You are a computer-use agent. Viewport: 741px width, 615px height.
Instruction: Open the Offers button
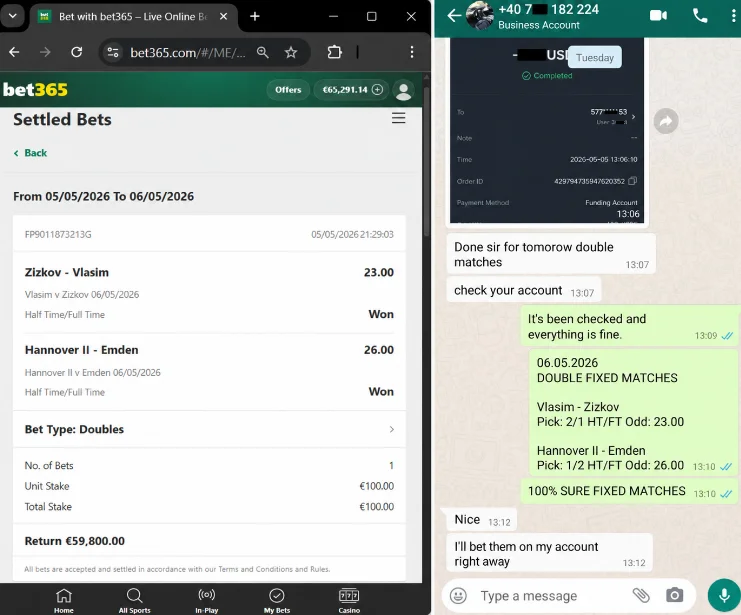click(x=288, y=90)
